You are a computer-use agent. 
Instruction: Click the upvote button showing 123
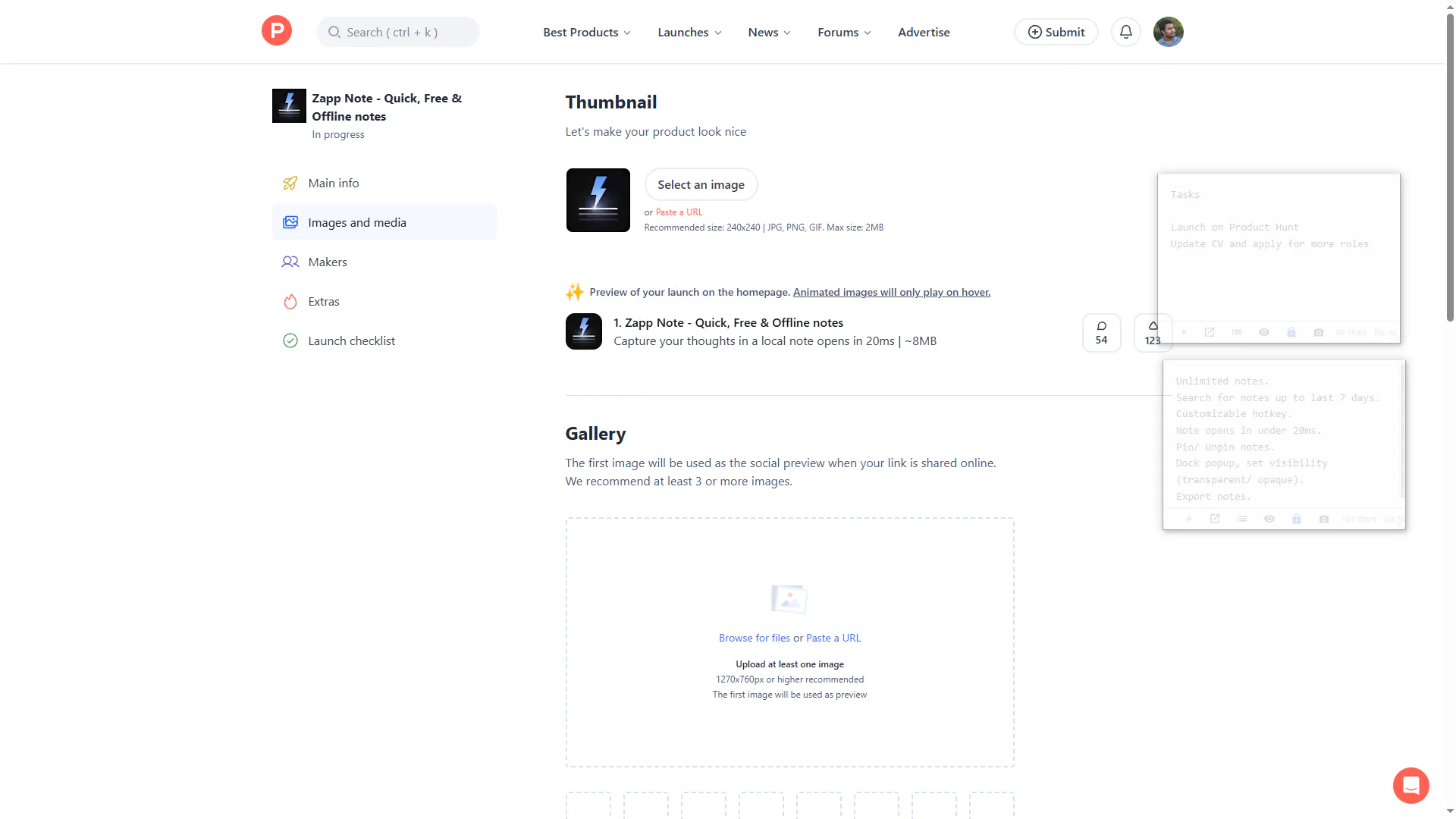1153,333
